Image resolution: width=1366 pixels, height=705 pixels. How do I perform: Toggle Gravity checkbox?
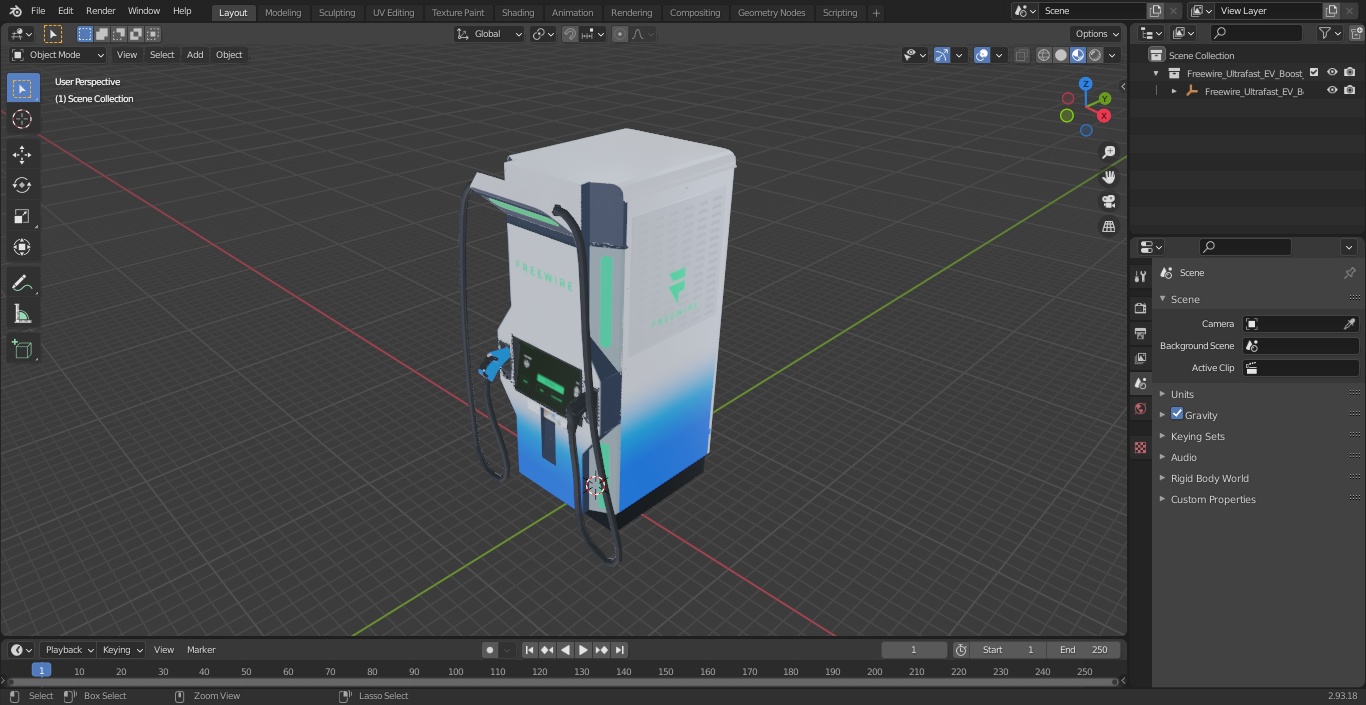1177,414
